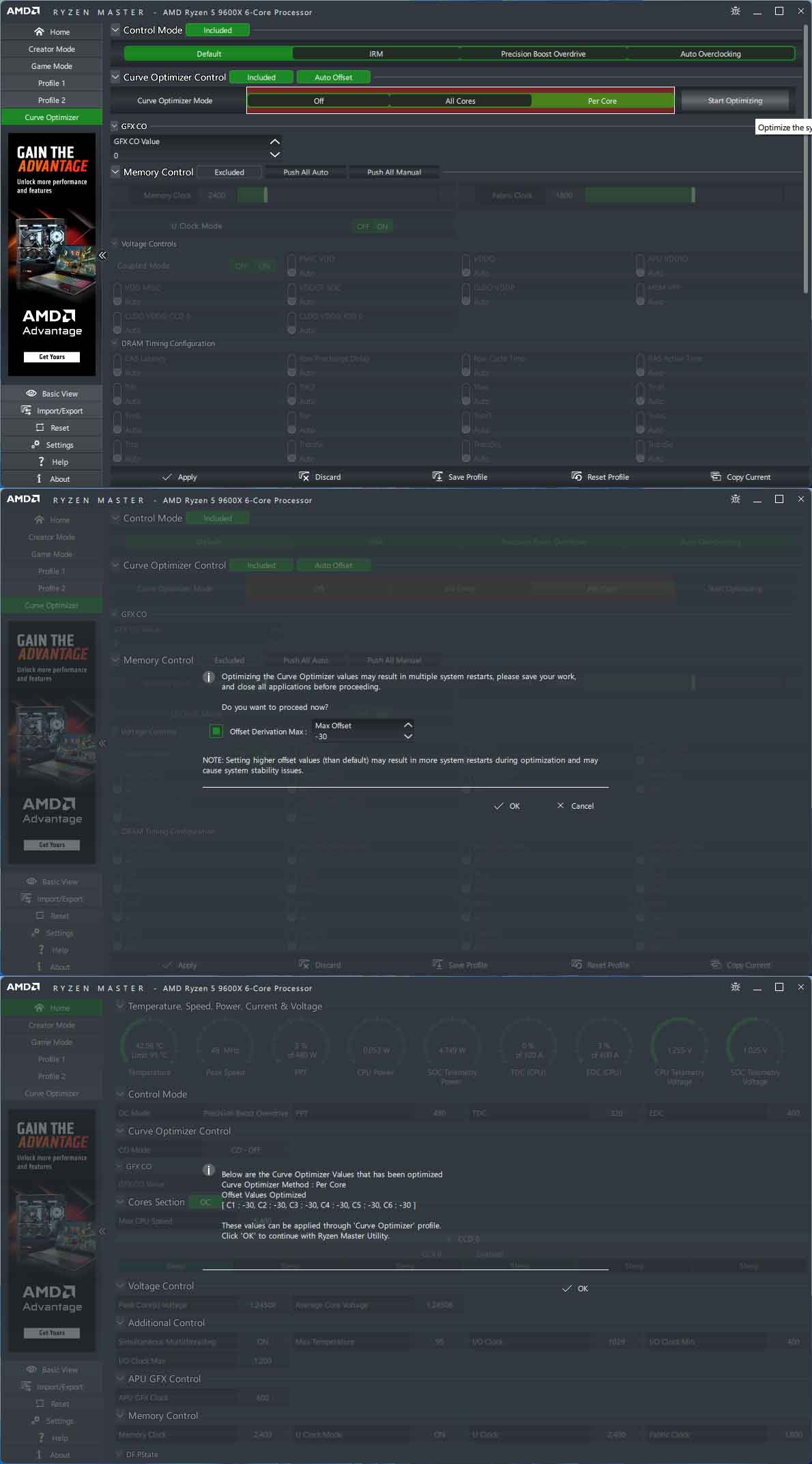The image size is (812, 1464).
Task: Open Settings via the gear icon in the top undimmed window
Action: 35,444
